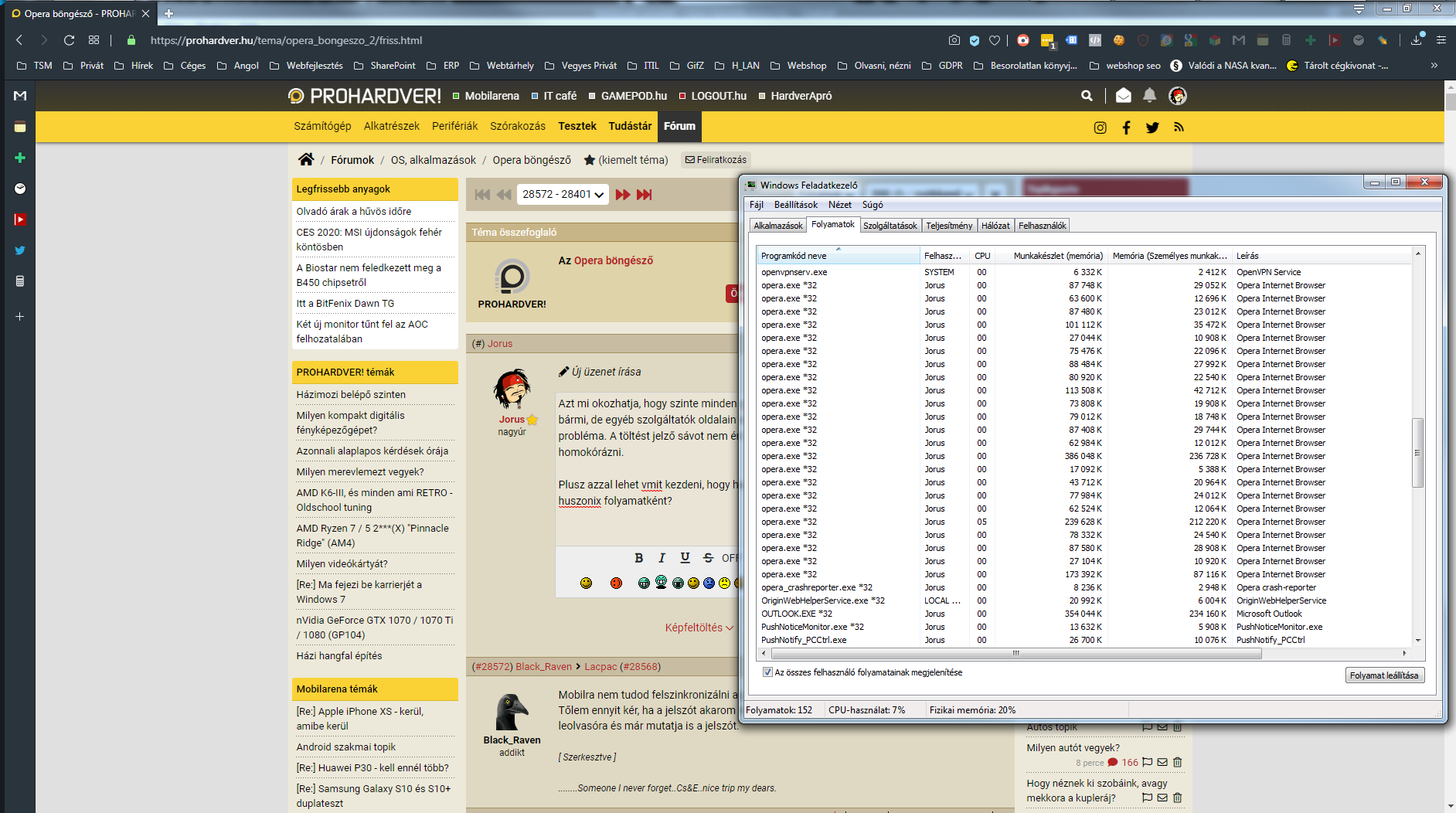The height and width of the screenshot is (813, 1456).
Task: Open the page range 28572 - 28401 dropdown
Action: pos(563,195)
